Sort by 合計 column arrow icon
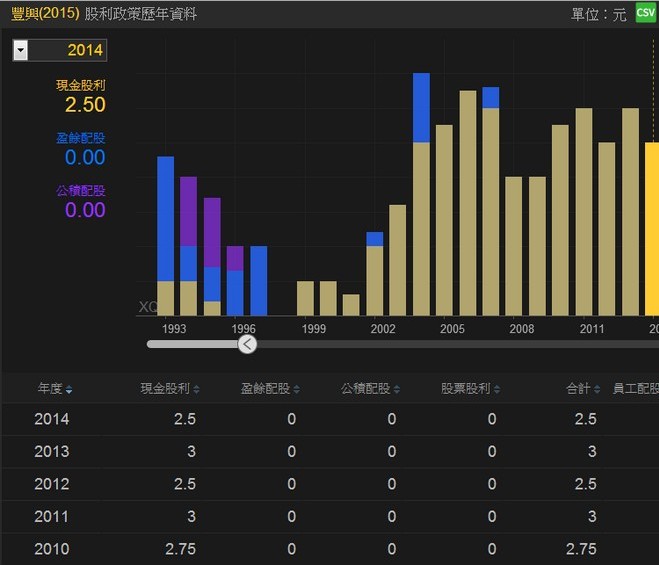The width and height of the screenshot is (659, 565). (597, 389)
